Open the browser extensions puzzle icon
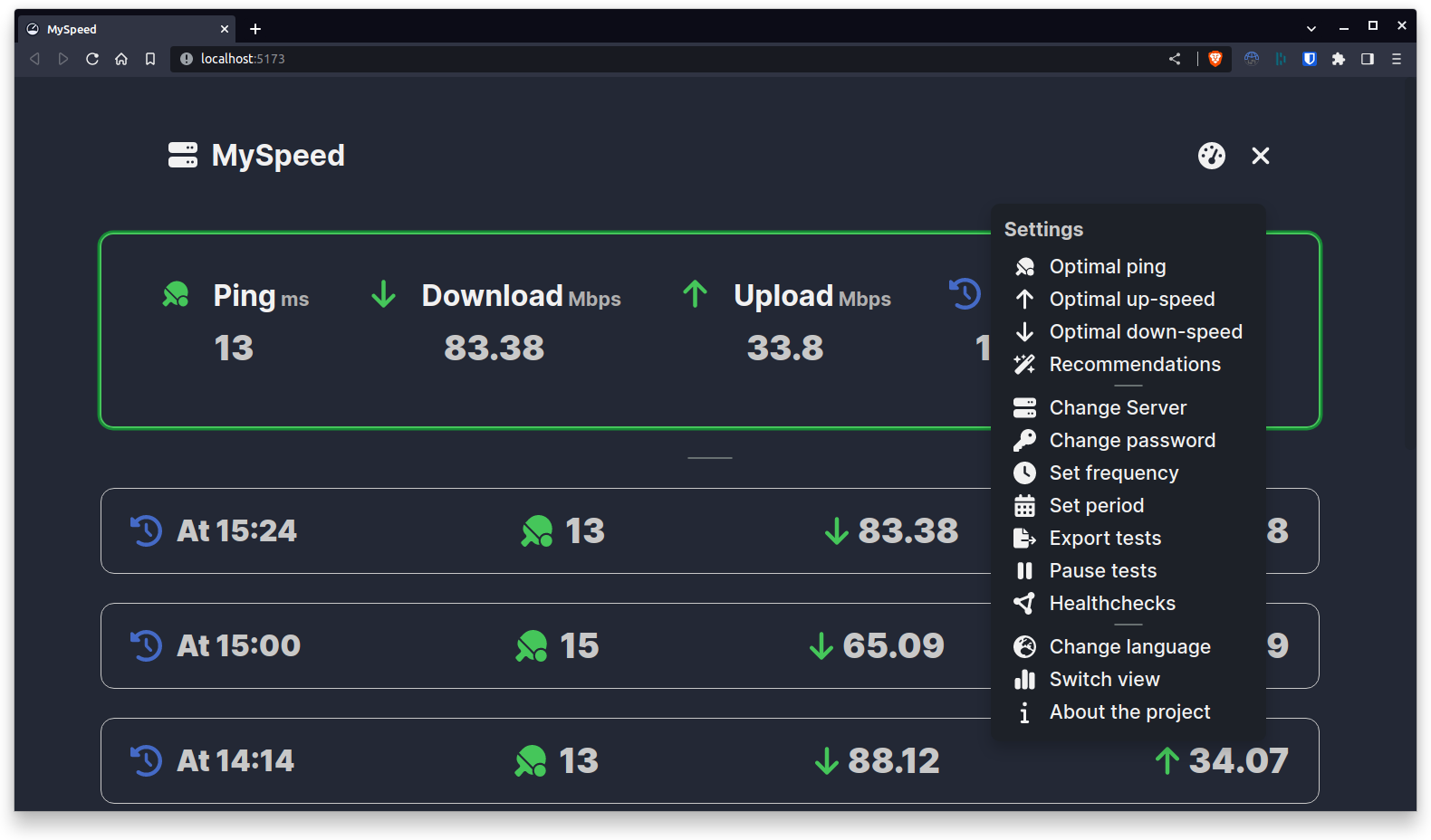The image size is (1431, 840). (x=1338, y=59)
